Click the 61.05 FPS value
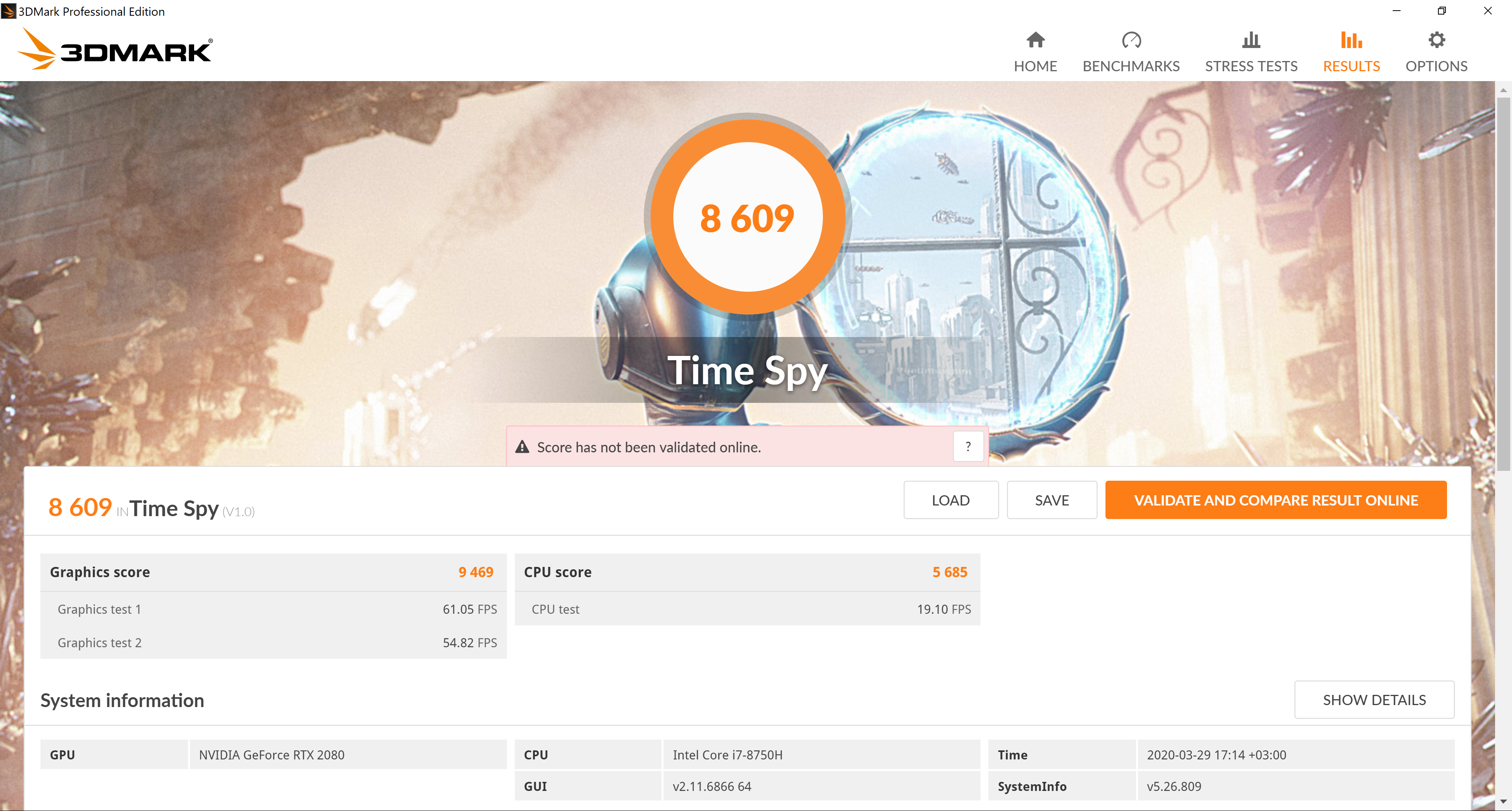 click(470, 609)
